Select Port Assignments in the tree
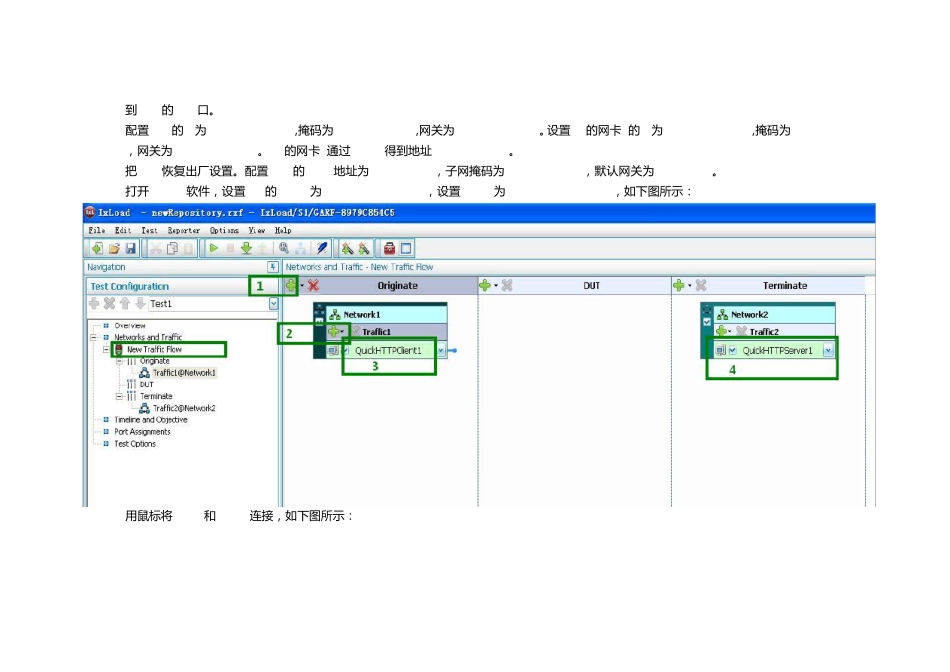This screenshot has width=950, height=672. (x=142, y=432)
